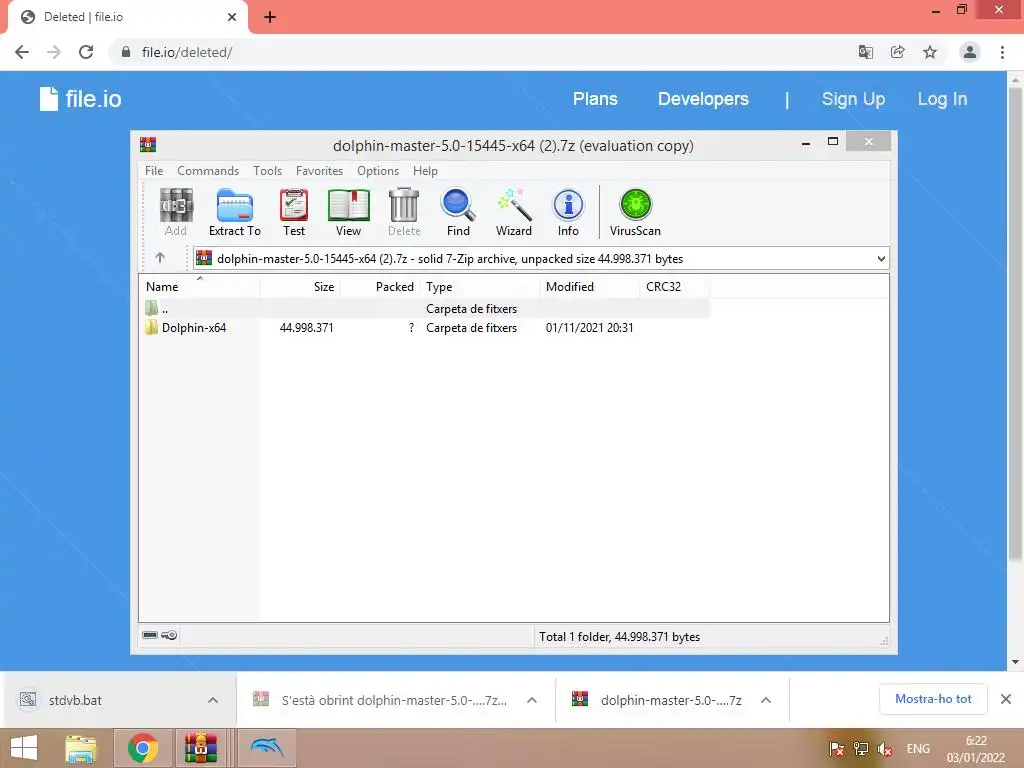The height and width of the screenshot is (768, 1024).
Task: Open the Find magnifier tool
Action: click(x=458, y=212)
